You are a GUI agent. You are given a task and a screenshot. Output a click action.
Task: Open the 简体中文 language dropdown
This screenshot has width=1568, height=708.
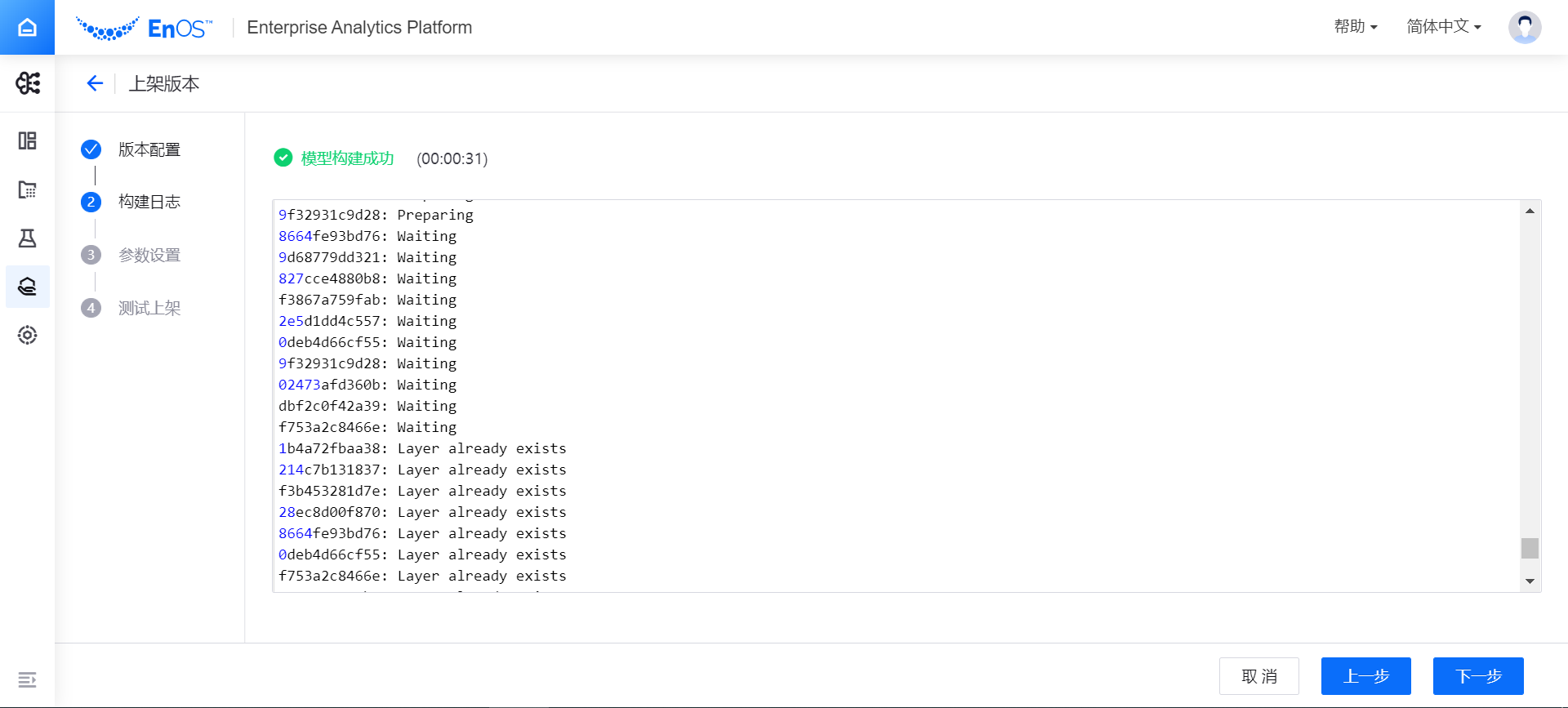click(1444, 27)
